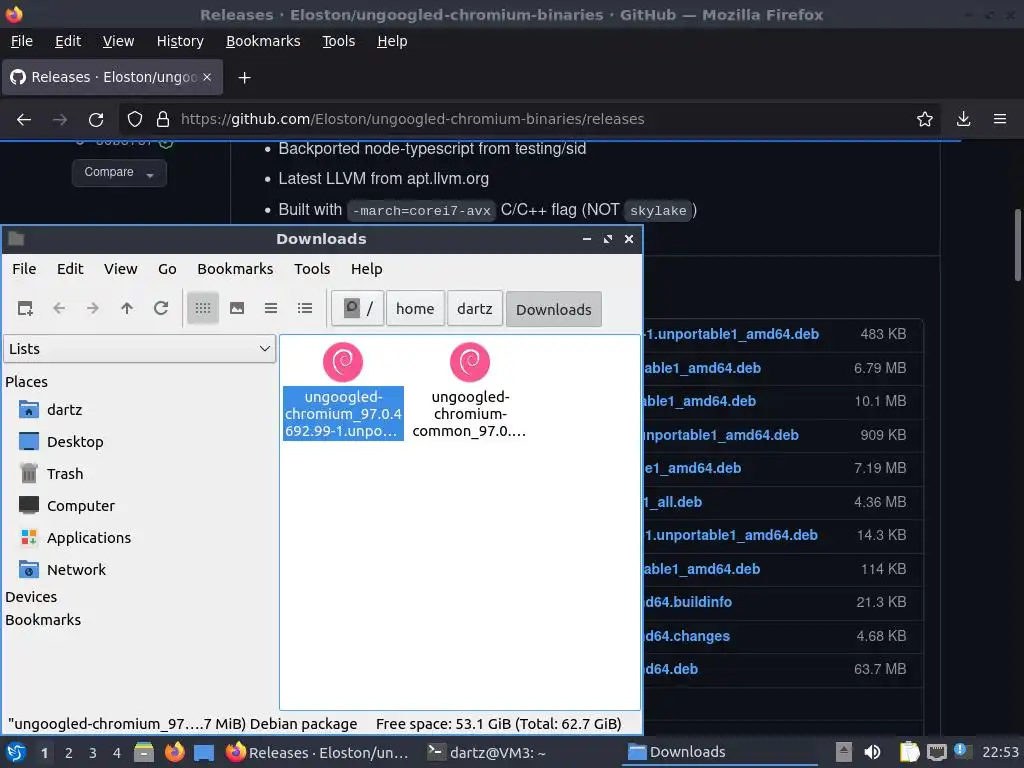The image size is (1024, 768).
Task: Open Firefox History menu
Action: (x=180, y=41)
